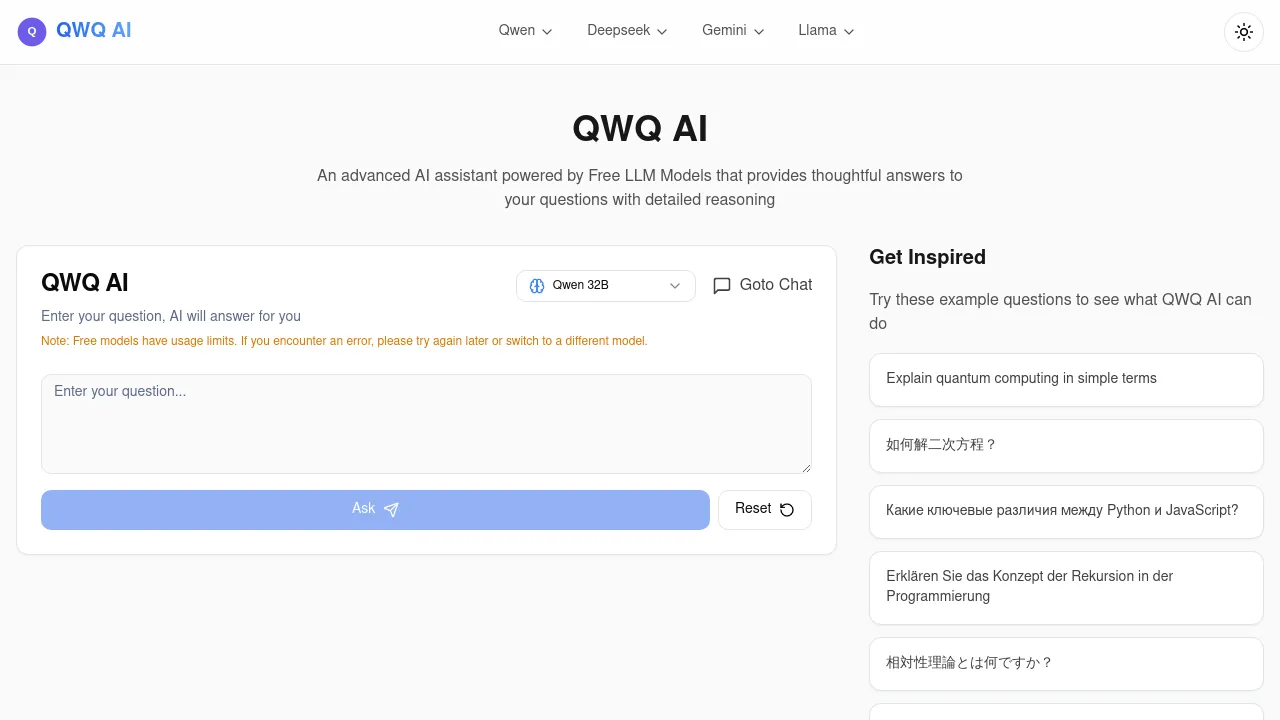This screenshot has height=720, width=1280.
Task: Click the chat bubble icon beside Goto Chat
Action: tap(722, 286)
